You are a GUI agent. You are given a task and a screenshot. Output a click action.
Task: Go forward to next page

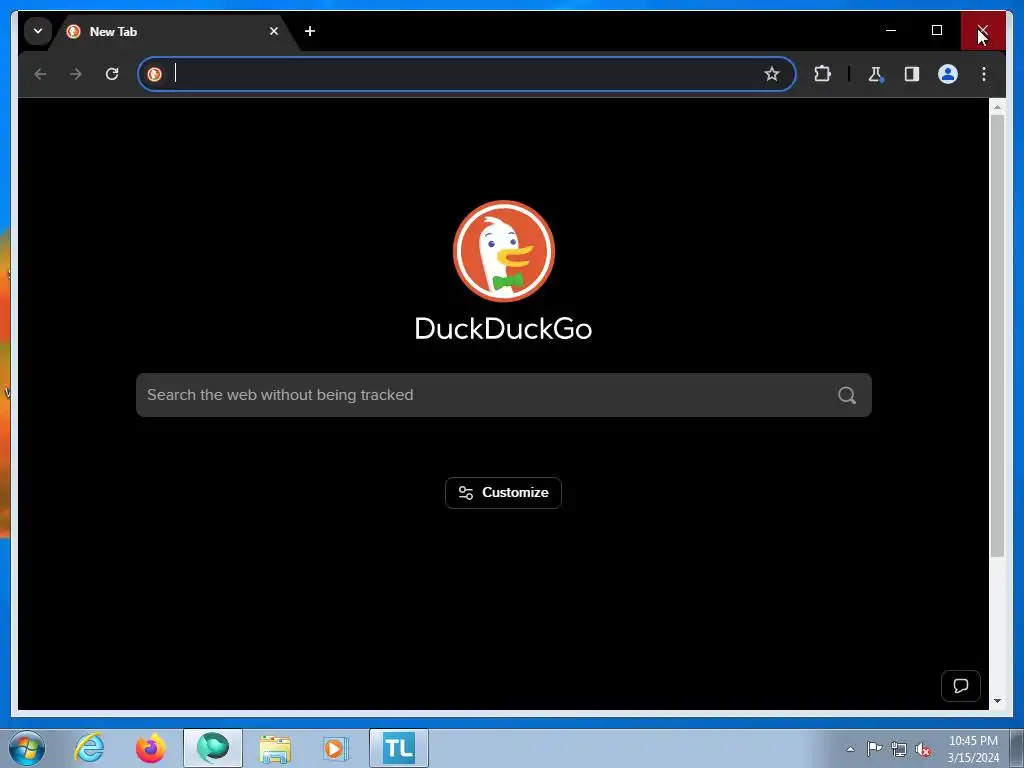pyautogui.click(x=76, y=74)
